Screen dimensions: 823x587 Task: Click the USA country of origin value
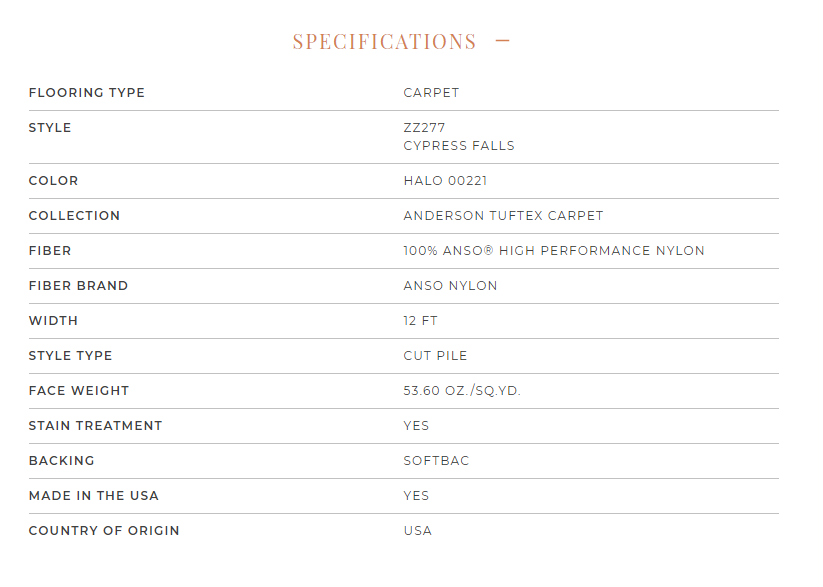click(418, 531)
